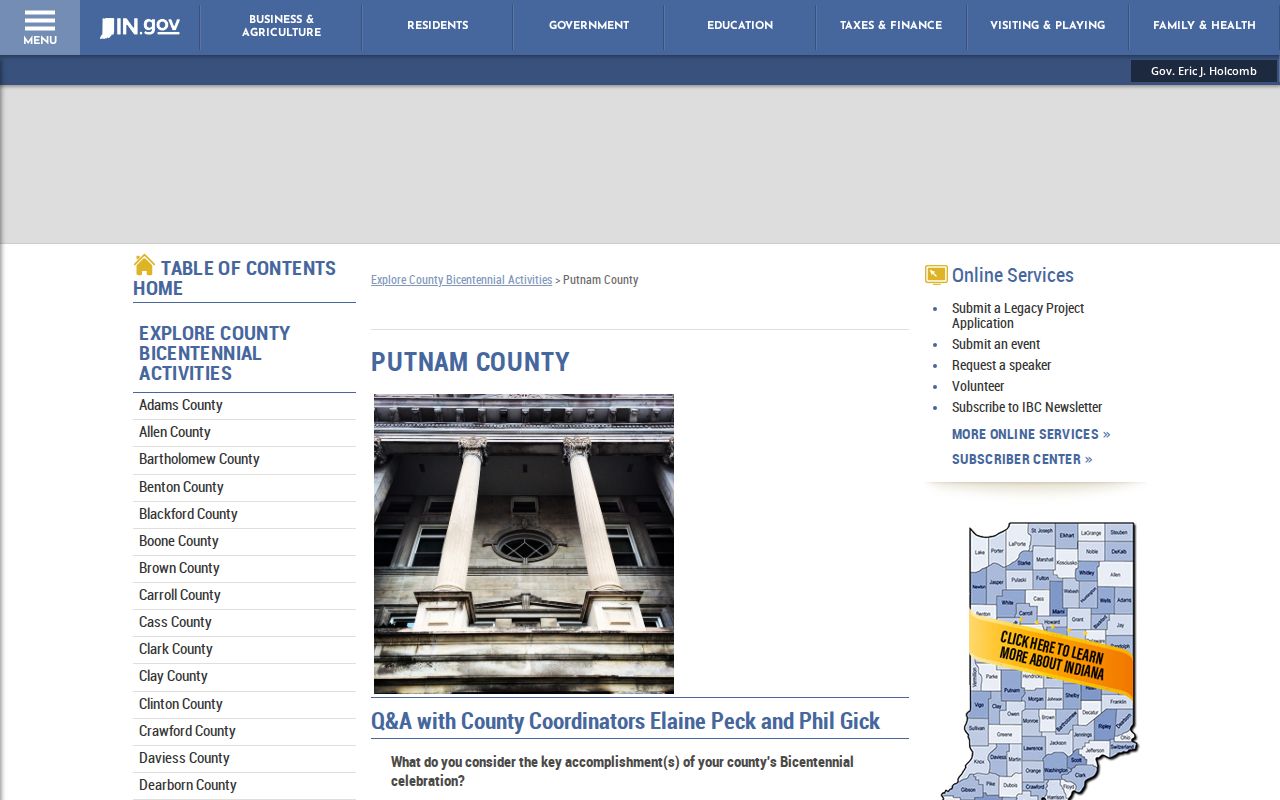Click the Gov. Eric J. Holcomb button
This screenshot has width=1280, height=800.
tap(1204, 71)
